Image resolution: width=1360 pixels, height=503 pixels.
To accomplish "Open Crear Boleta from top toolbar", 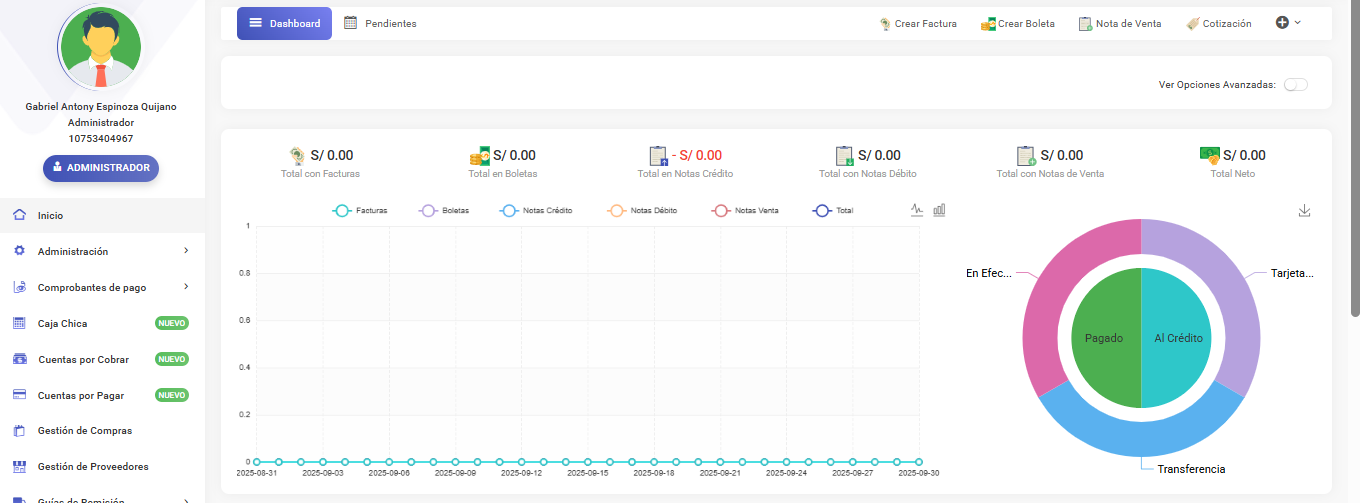I will click(x=1018, y=24).
